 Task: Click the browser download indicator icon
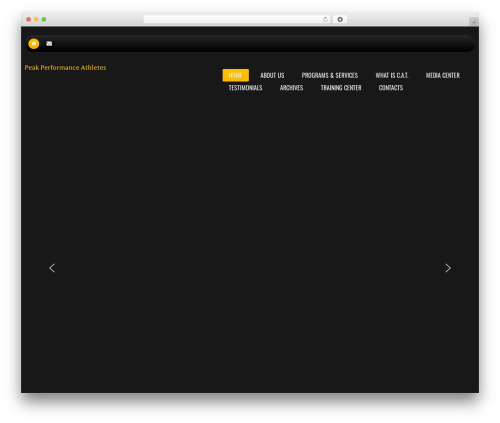(340, 19)
